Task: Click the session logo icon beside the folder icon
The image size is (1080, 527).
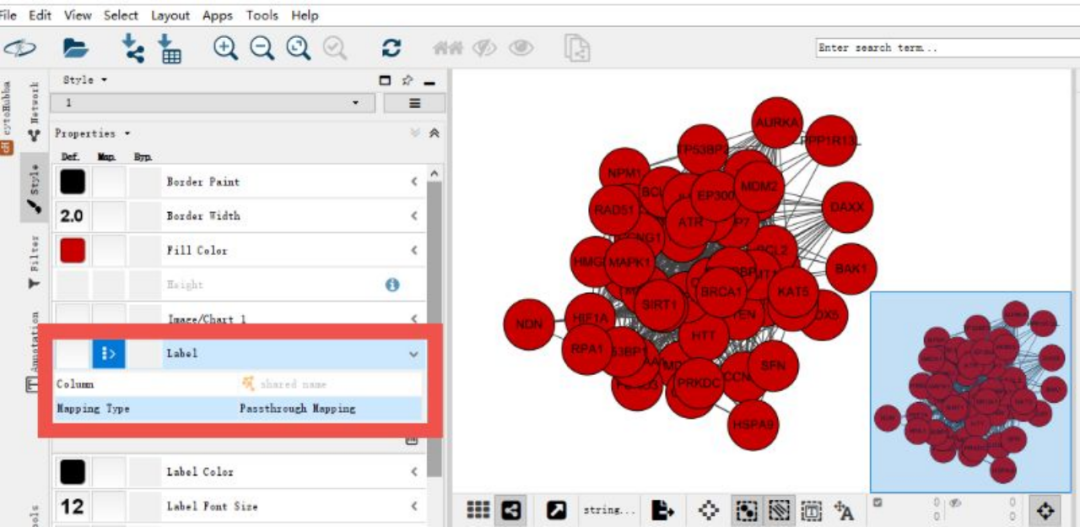Action: tap(19, 48)
